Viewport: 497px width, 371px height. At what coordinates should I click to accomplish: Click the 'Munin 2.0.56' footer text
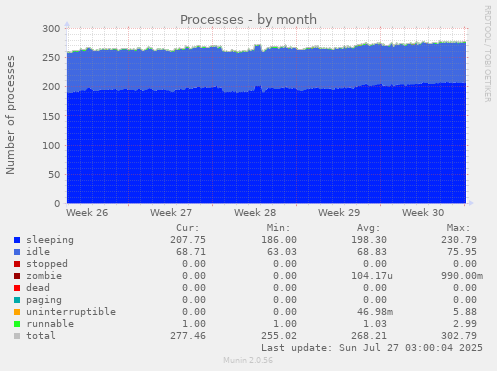pyautogui.click(x=248, y=360)
